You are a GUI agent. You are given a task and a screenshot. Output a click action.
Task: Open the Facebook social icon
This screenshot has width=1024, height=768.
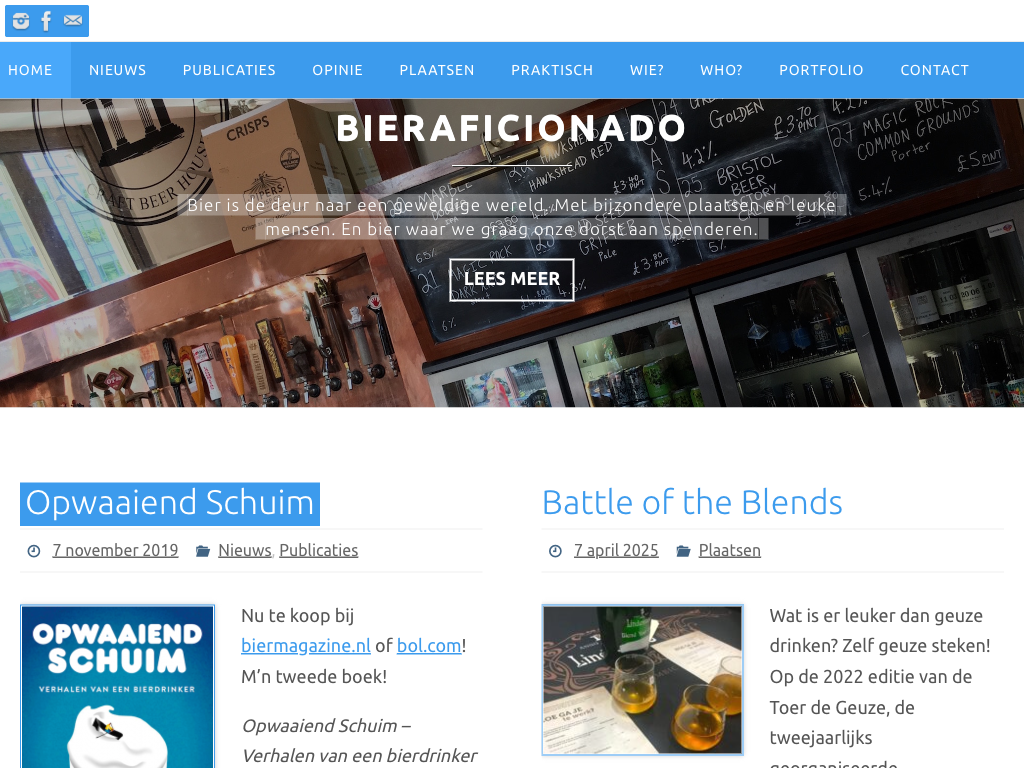coord(46,21)
